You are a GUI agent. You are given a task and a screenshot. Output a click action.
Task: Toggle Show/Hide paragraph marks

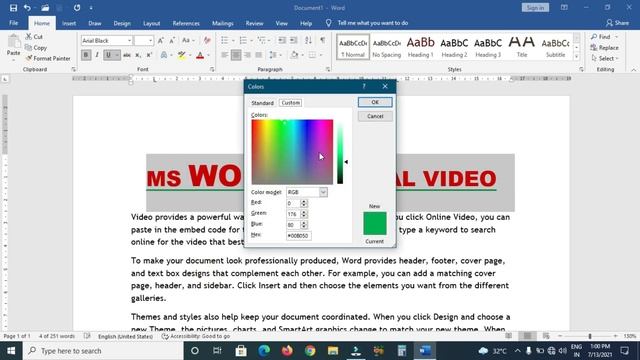point(322,40)
